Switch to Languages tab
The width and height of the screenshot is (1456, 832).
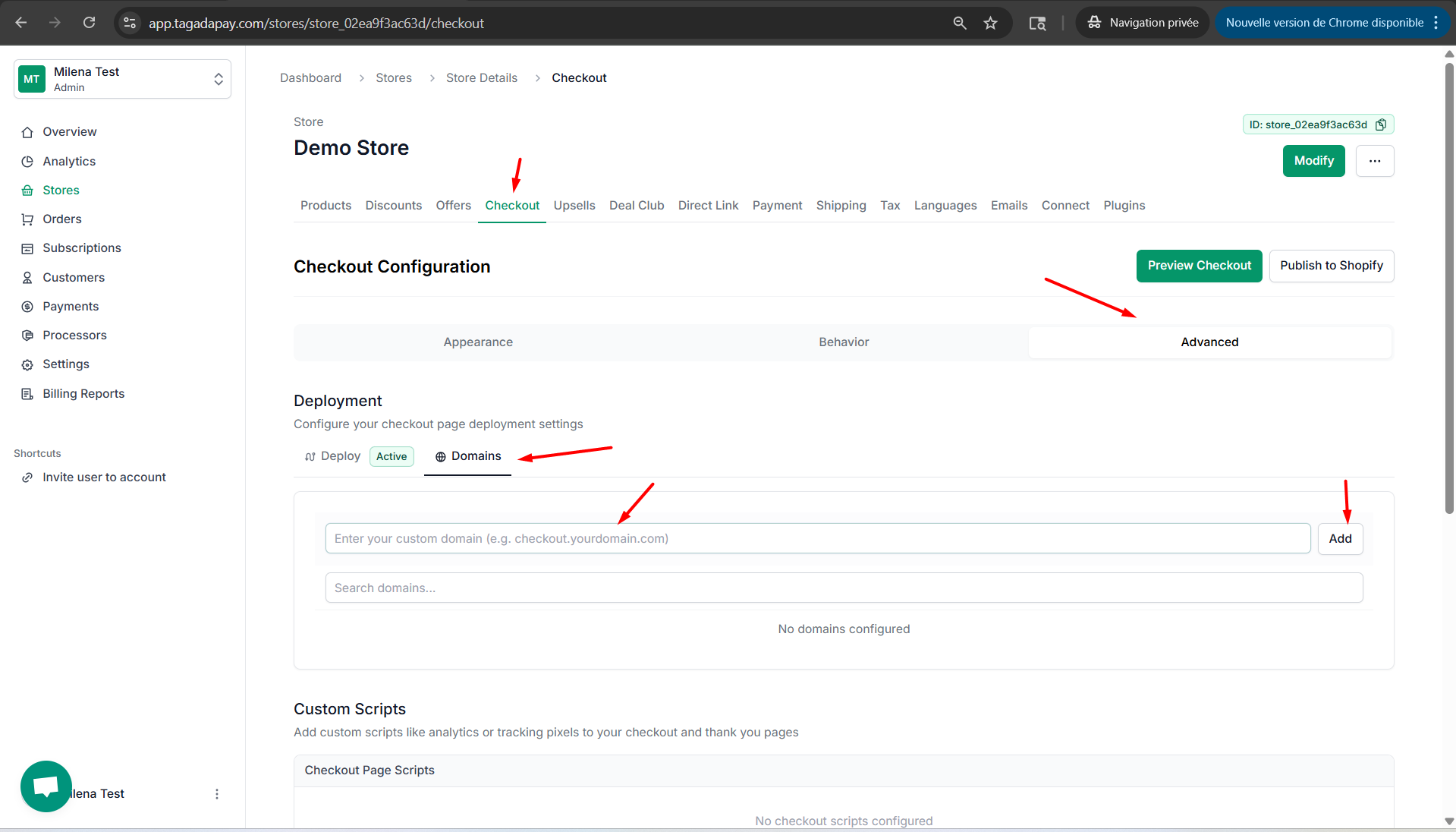pos(945,205)
